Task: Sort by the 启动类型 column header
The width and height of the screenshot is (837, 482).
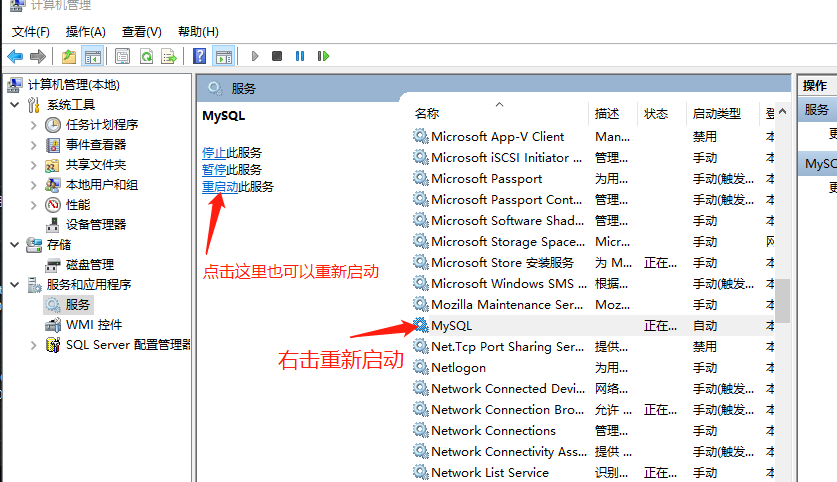Action: [722, 114]
